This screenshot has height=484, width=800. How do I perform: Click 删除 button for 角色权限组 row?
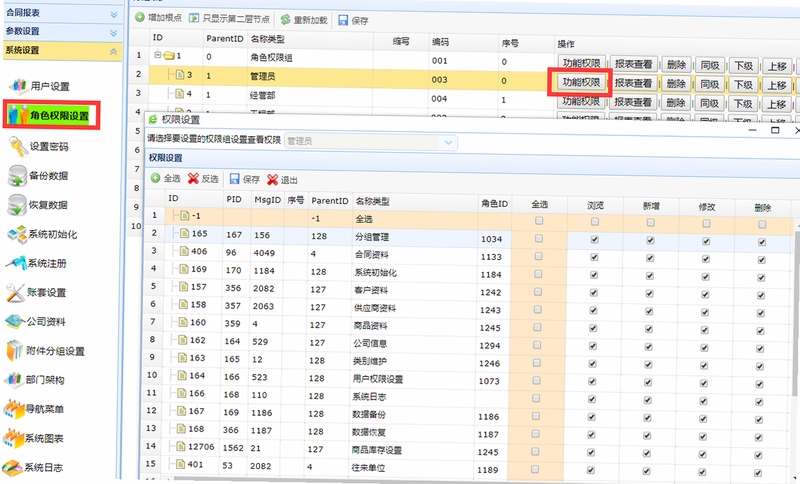677,65
